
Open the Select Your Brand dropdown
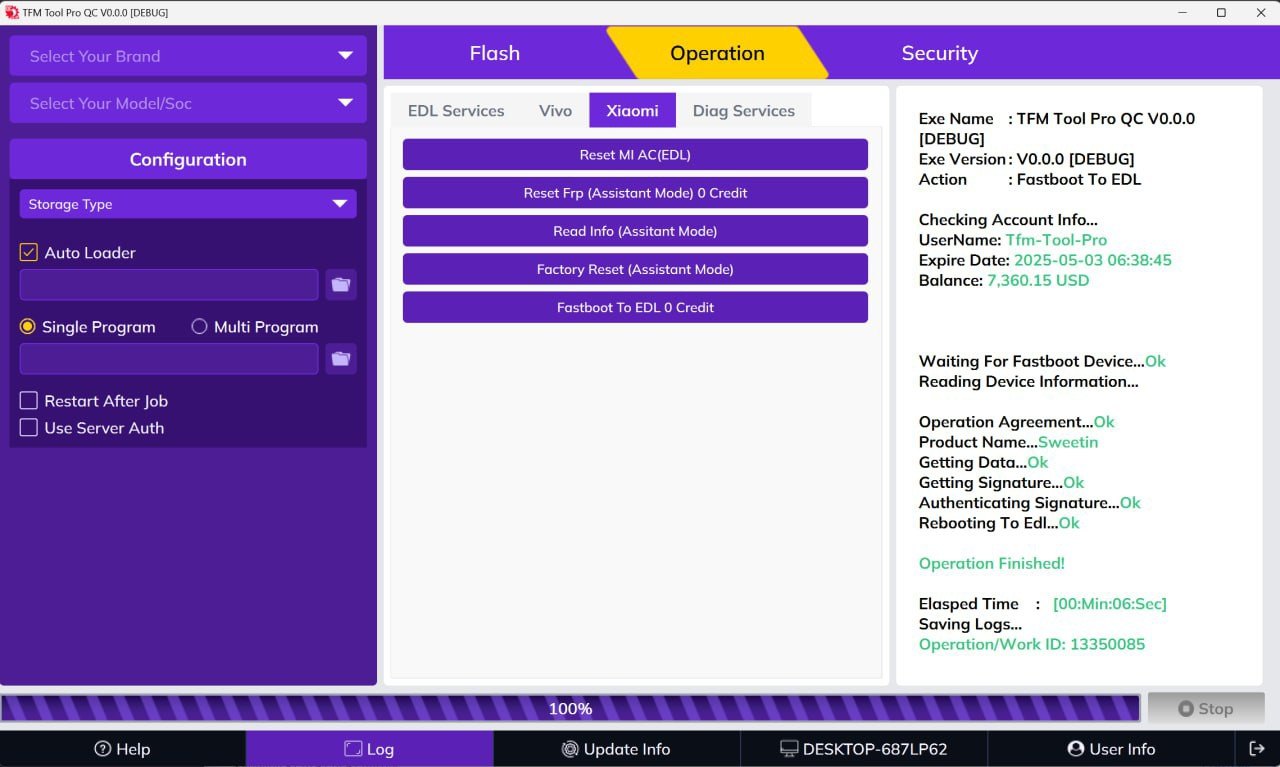[x=188, y=56]
